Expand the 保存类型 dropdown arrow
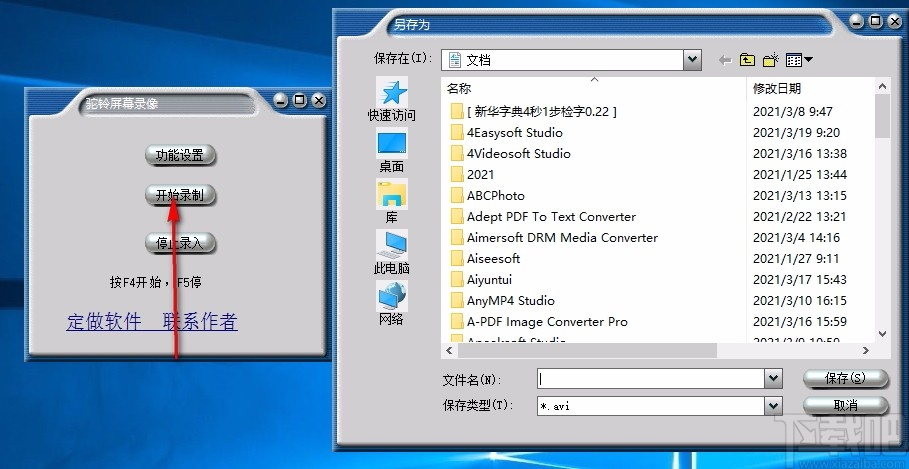The width and height of the screenshot is (909, 469). pos(773,406)
